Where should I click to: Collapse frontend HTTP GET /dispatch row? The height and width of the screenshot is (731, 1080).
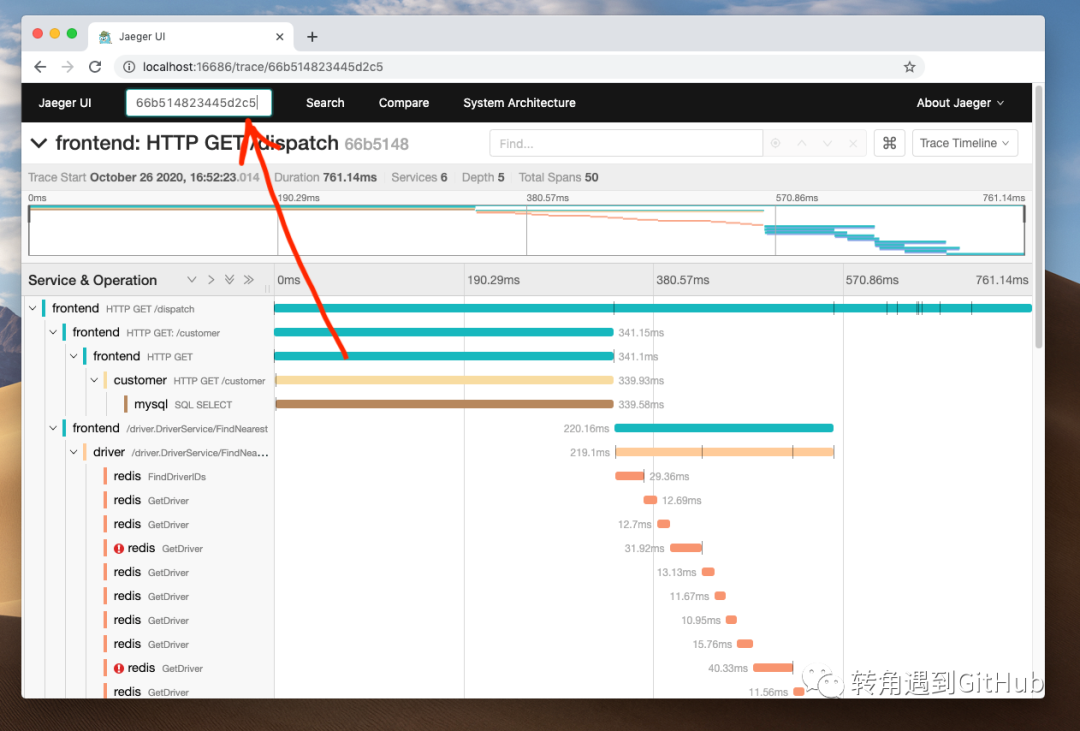32,309
